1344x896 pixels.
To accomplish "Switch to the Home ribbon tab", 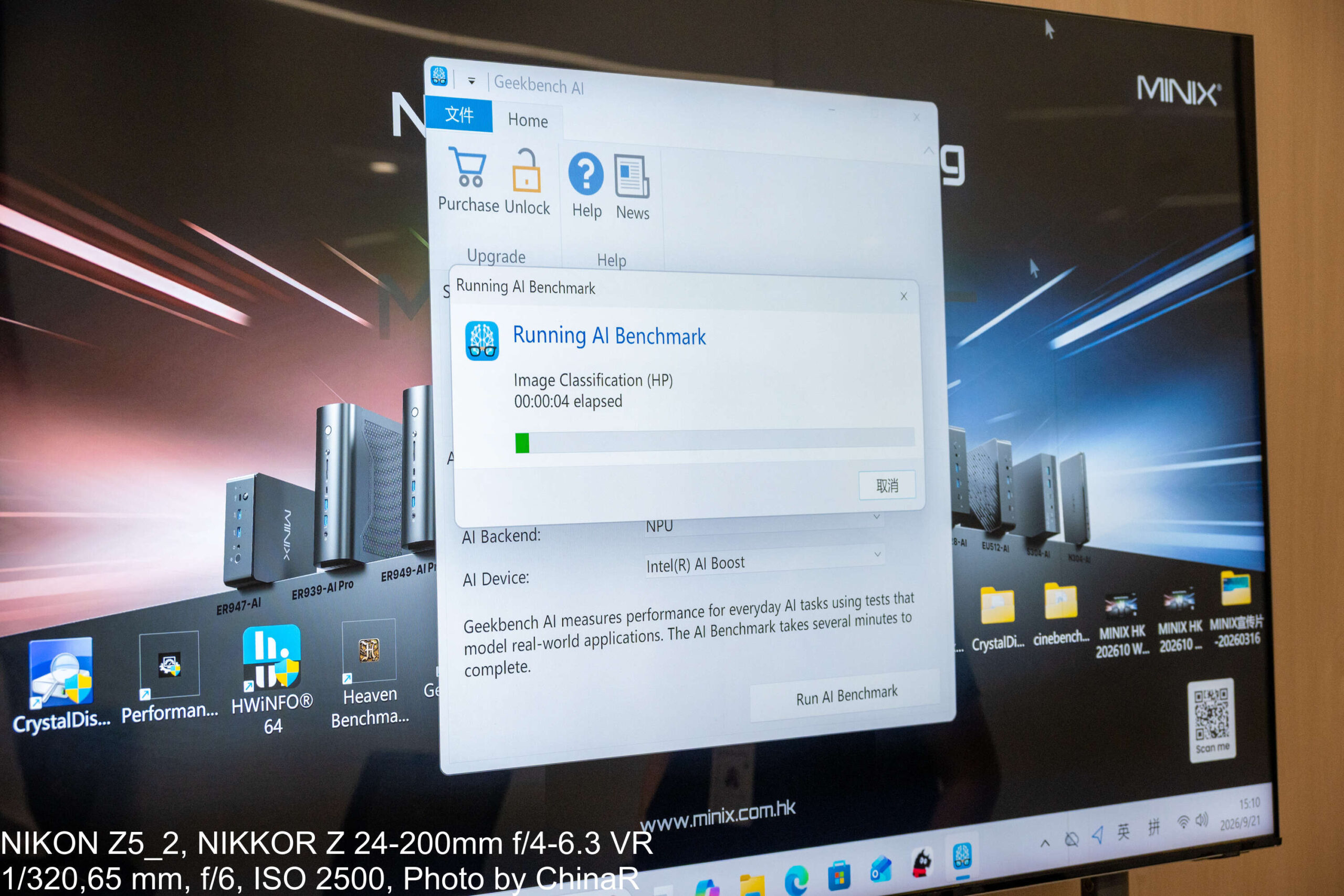I will [x=528, y=121].
